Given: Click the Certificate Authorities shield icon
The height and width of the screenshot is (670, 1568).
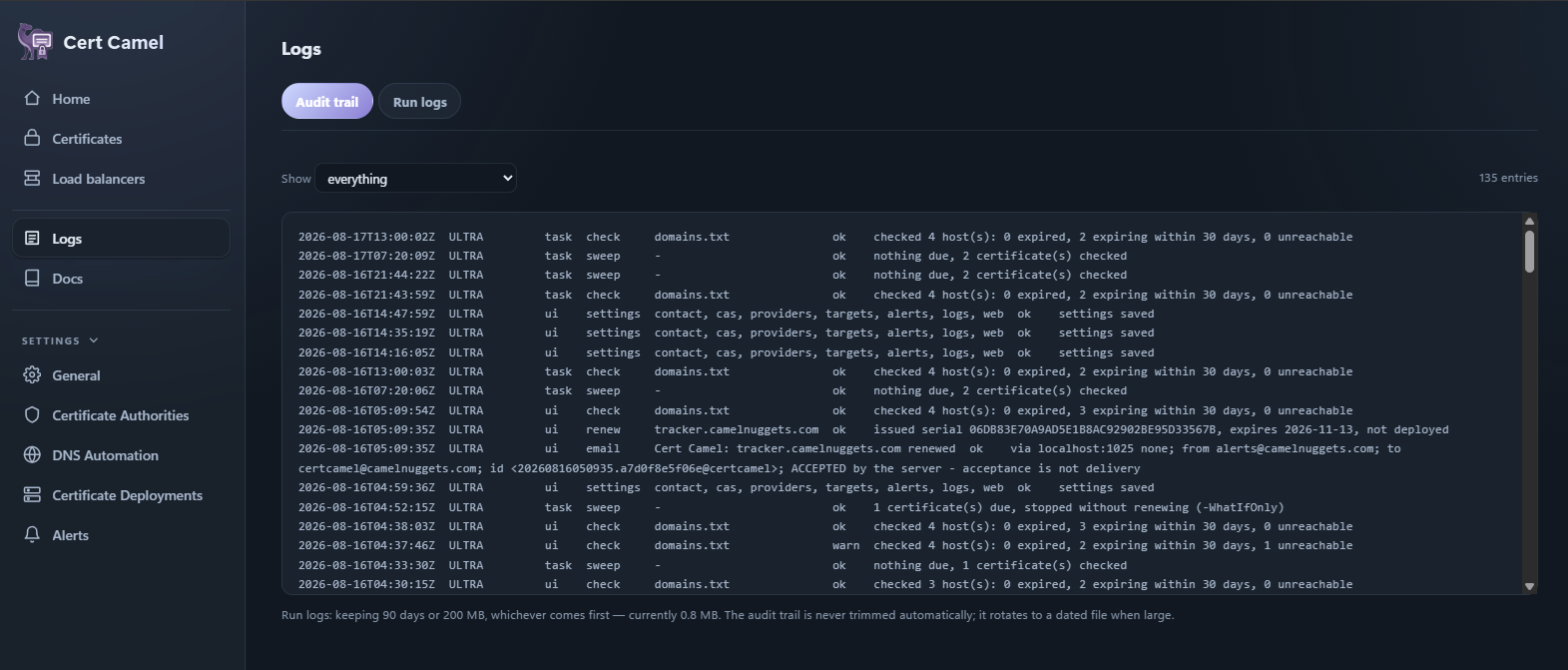Looking at the screenshot, I should (32, 414).
